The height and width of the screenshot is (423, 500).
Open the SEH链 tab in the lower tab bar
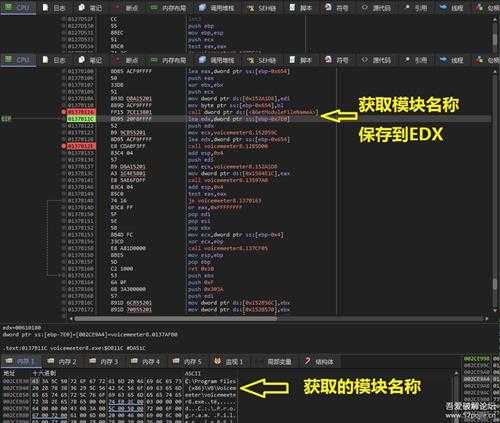coord(262,60)
